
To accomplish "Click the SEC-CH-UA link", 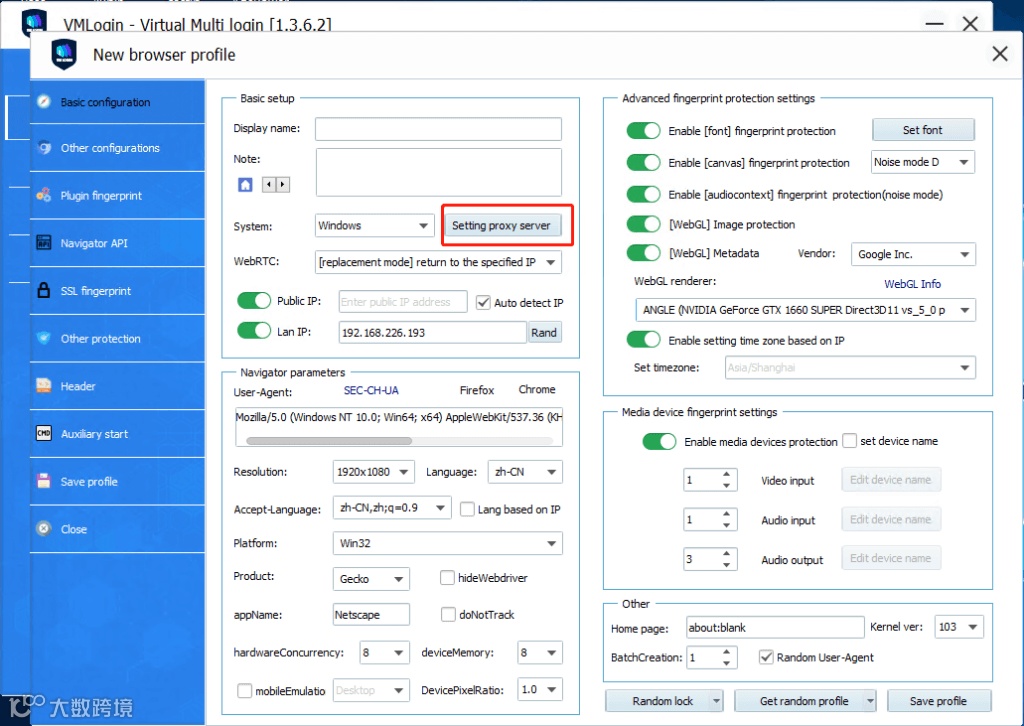I will 371,390.
